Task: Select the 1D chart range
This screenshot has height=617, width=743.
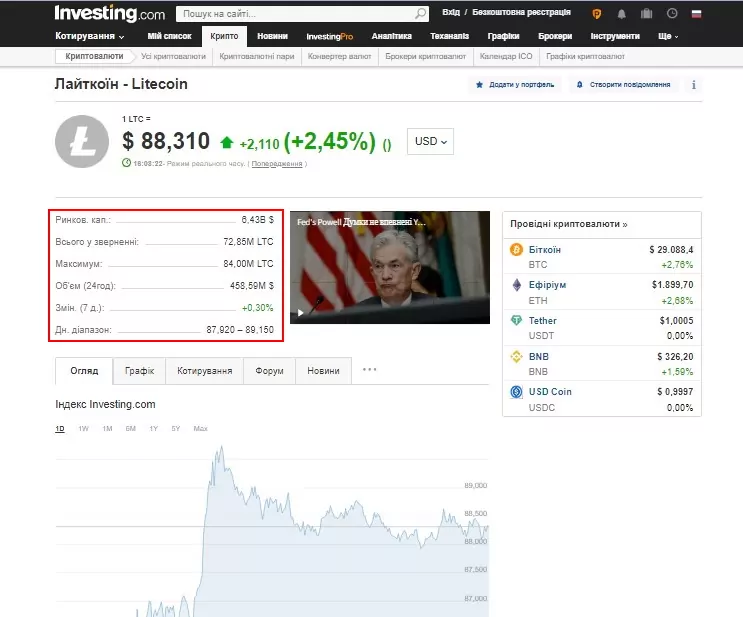Action: (60, 428)
